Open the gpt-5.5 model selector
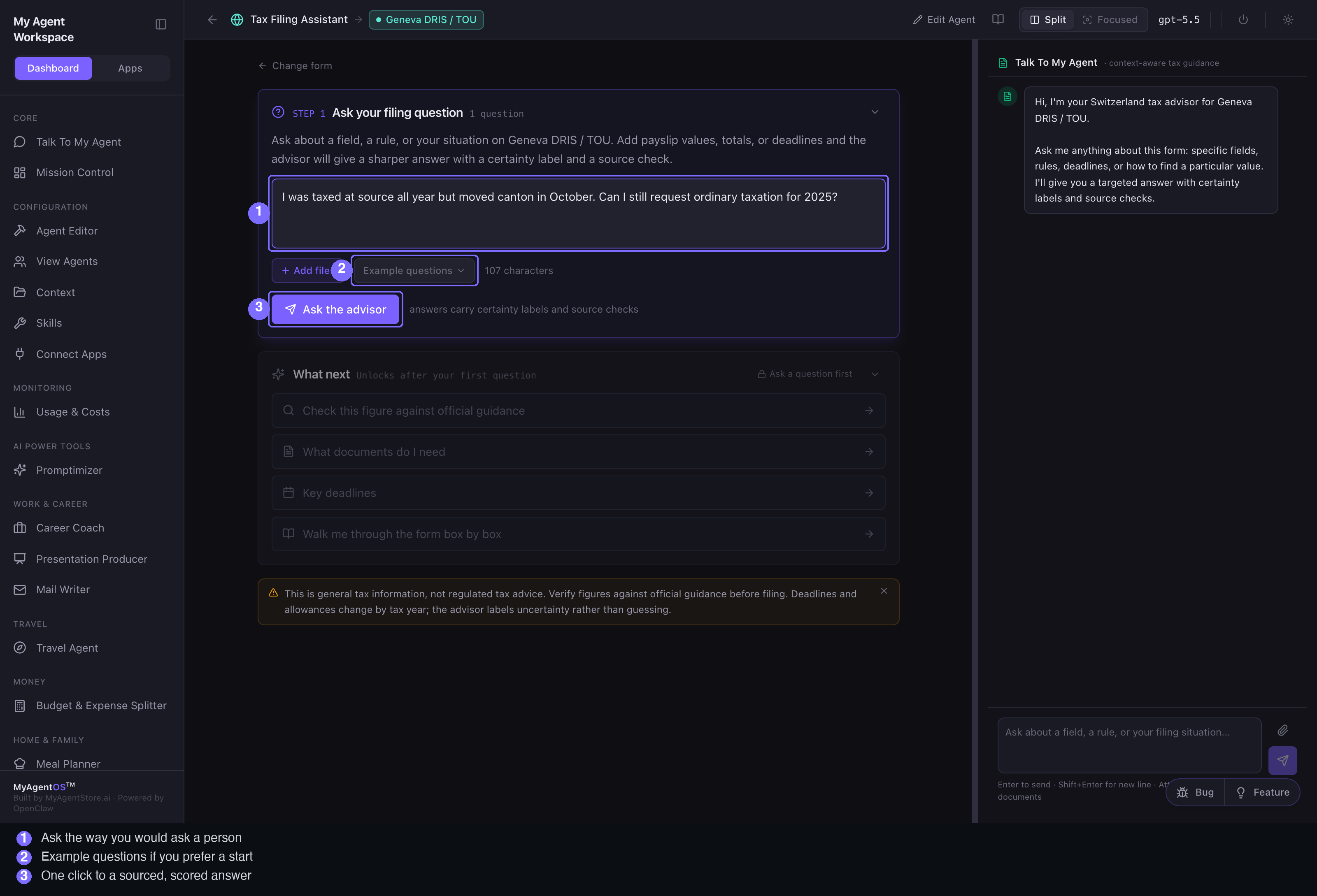Image resolution: width=1317 pixels, height=896 pixels. pos(1179,20)
